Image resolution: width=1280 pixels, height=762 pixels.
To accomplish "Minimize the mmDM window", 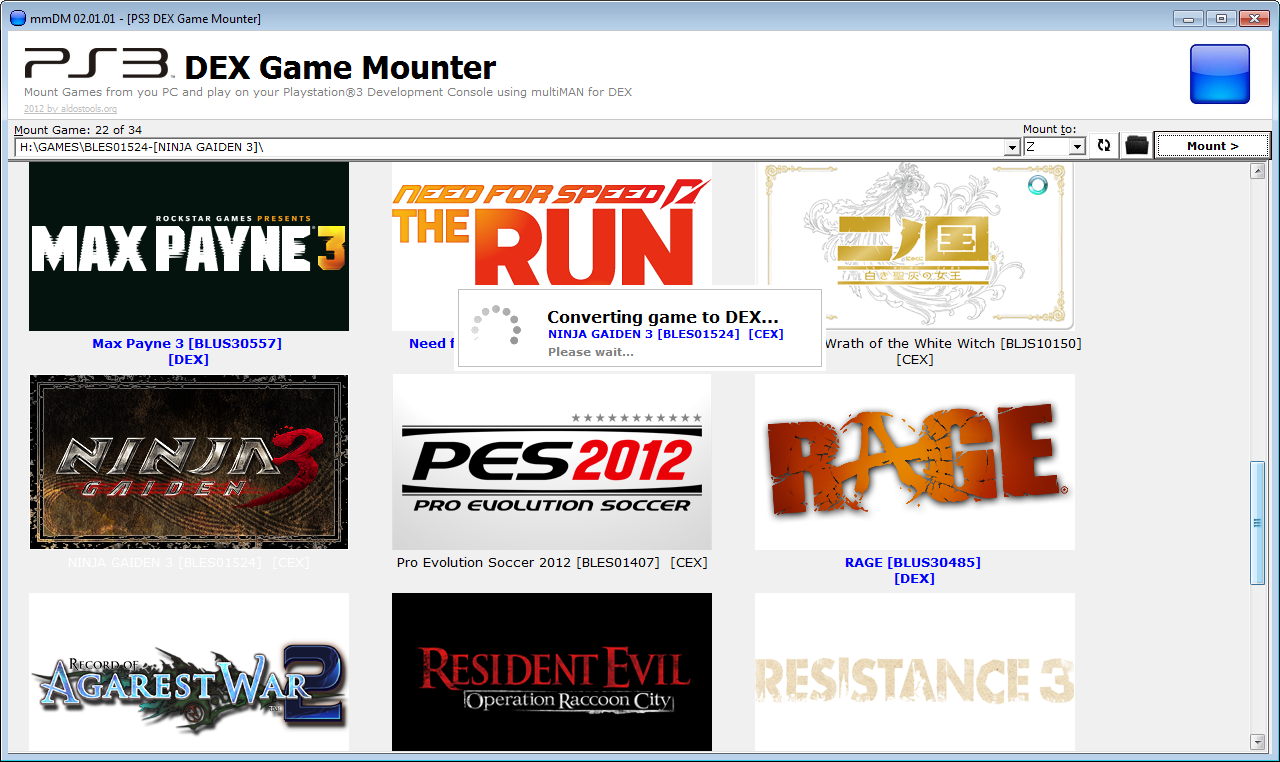I will [1188, 18].
